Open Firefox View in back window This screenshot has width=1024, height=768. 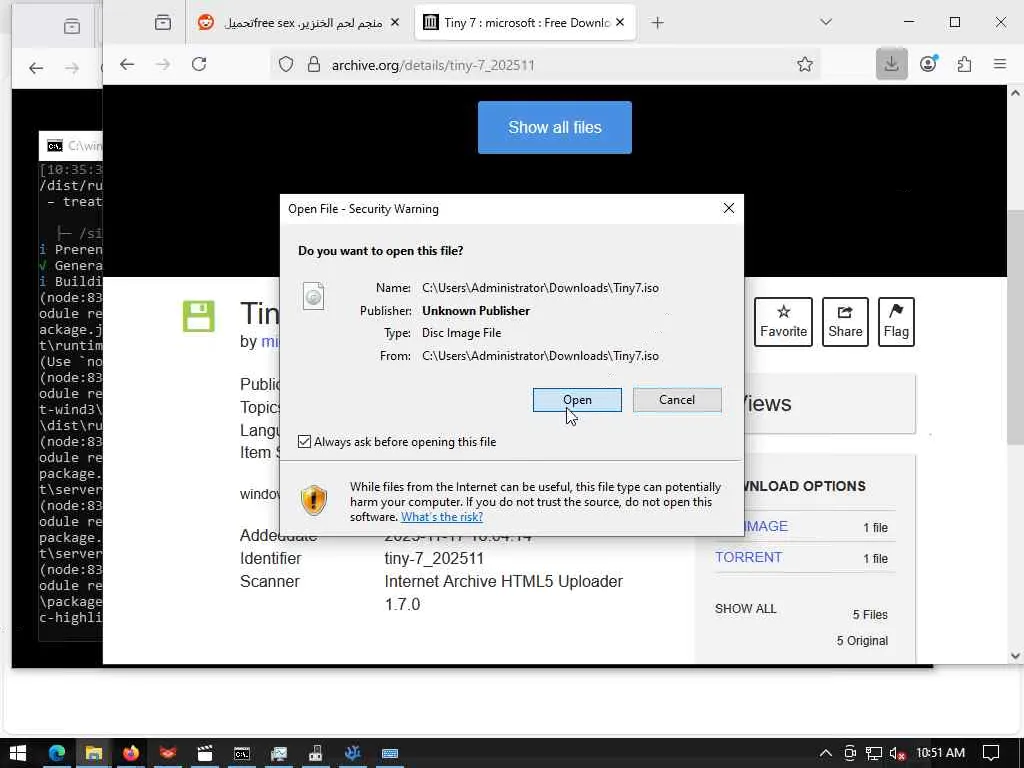click(72, 26)
